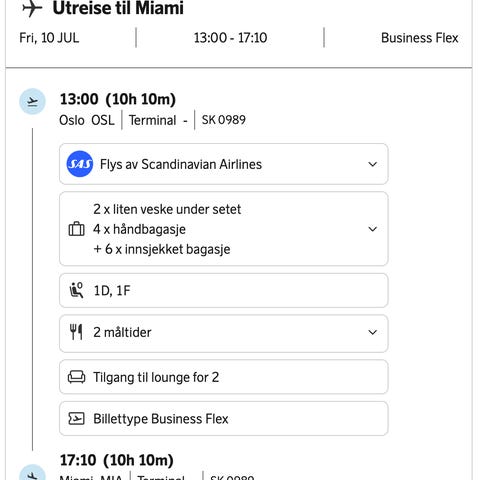Open Billettype Business Flex row
Screen dimensions: 480x480
click(x=224, y=419)
